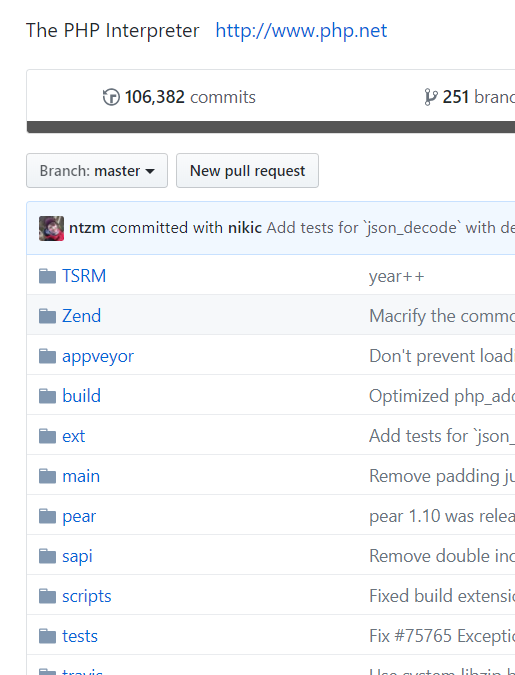Screen dimensions: 515x675
Task: Open the http://www.php.net link
Action: (301, 31)
